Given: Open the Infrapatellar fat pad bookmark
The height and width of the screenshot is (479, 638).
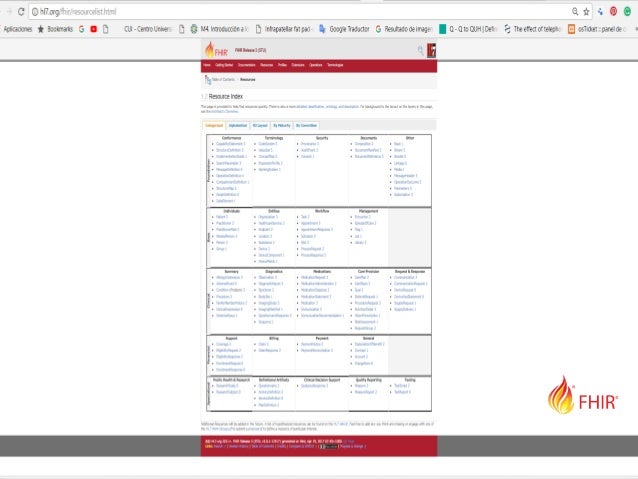Looking at the screenshot, I should pos(283,29).
